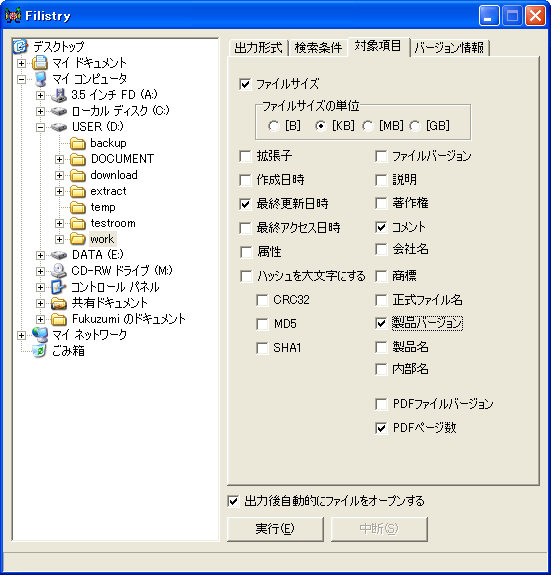Click the マイ コンピュータ computer icon
Viewport: 551px width, 575px height.
click(40, 79)
